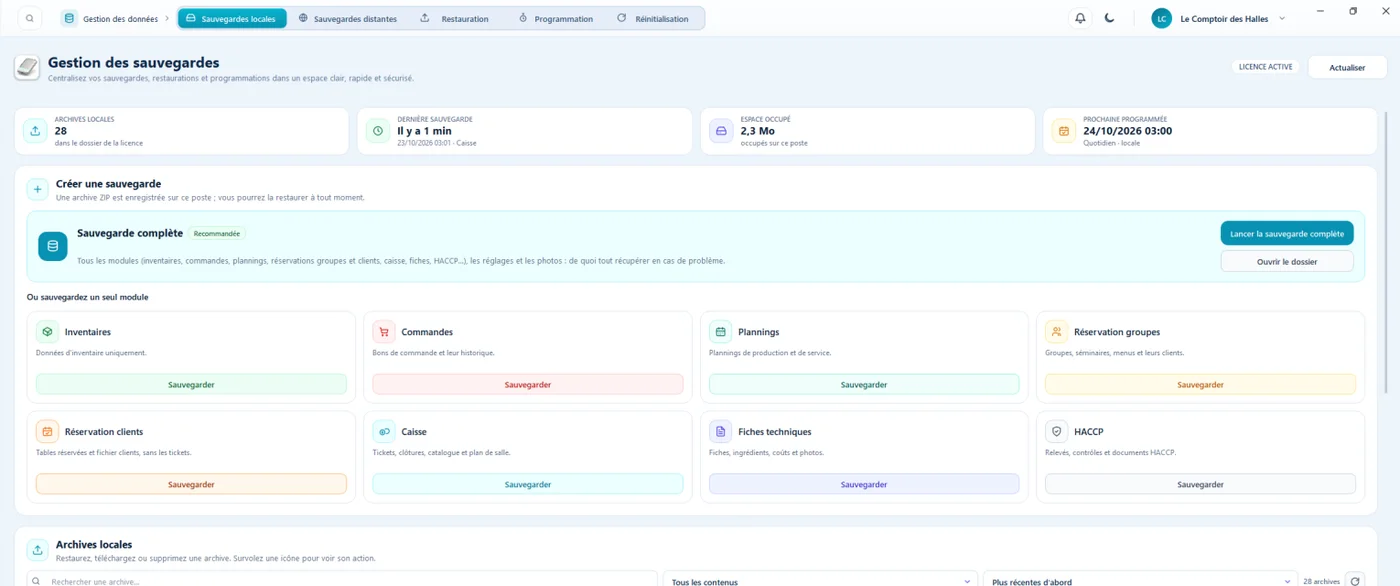Launch the complete backup
This screenshot has width=1400, height=586.
click(1287, 233)
